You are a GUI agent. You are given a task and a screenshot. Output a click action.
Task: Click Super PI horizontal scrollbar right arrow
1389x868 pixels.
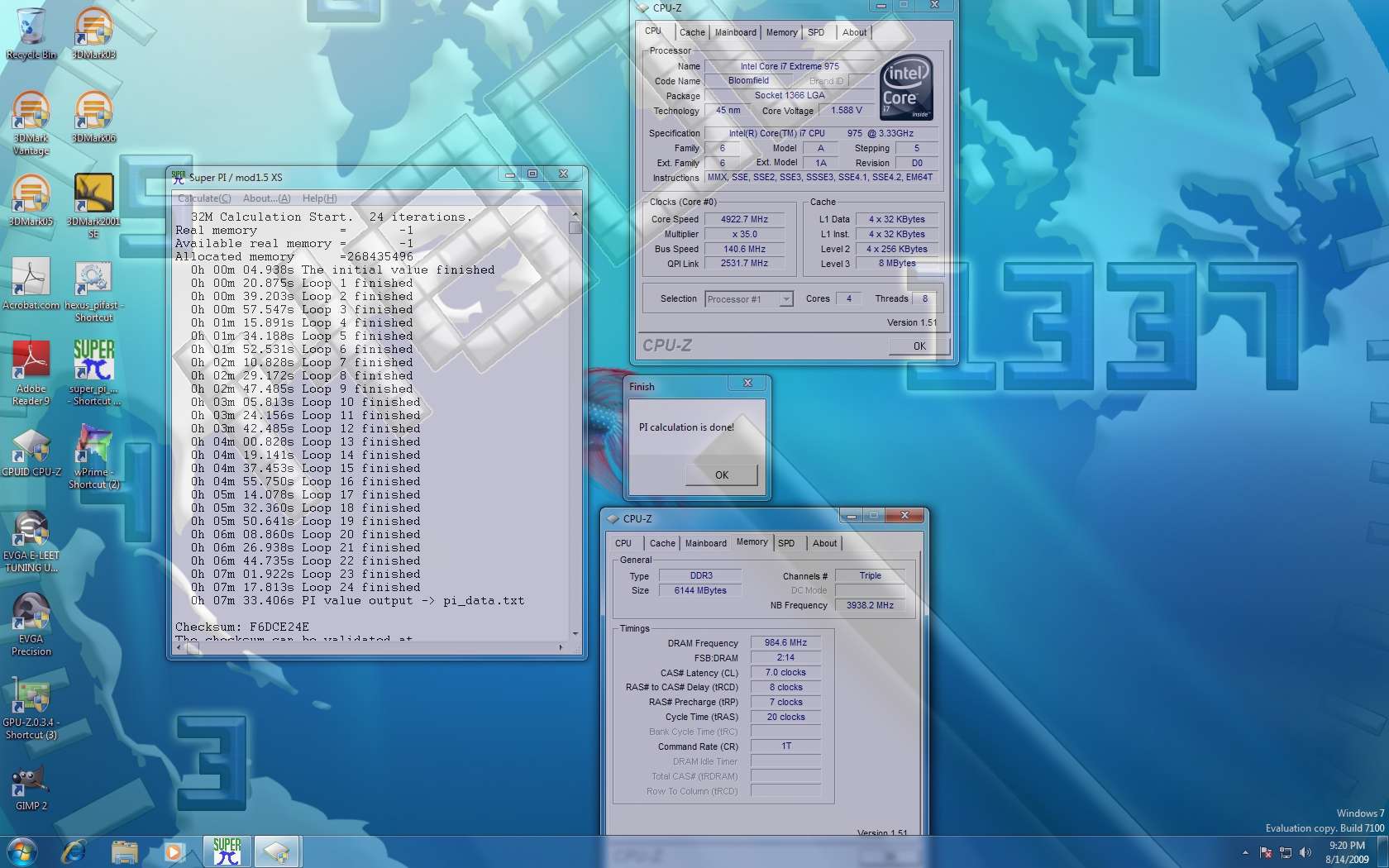(561, 647)
